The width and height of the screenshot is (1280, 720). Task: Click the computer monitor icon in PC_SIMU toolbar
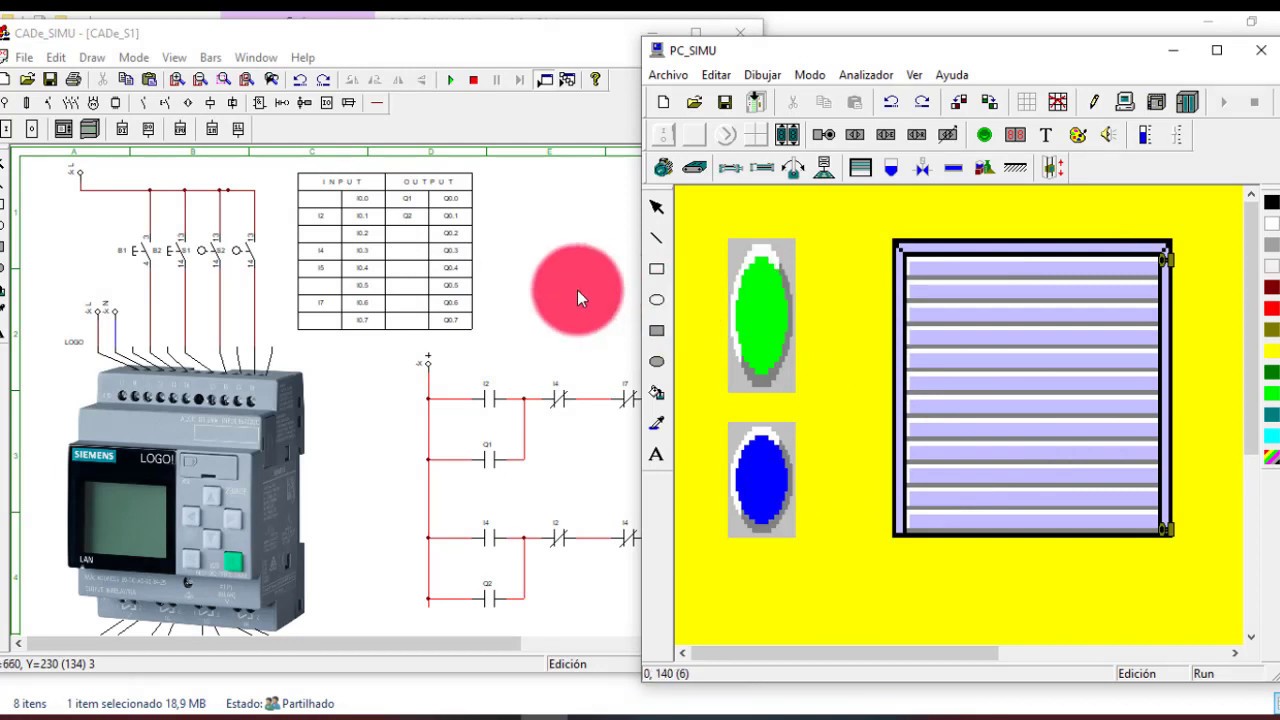point(1125,102)
